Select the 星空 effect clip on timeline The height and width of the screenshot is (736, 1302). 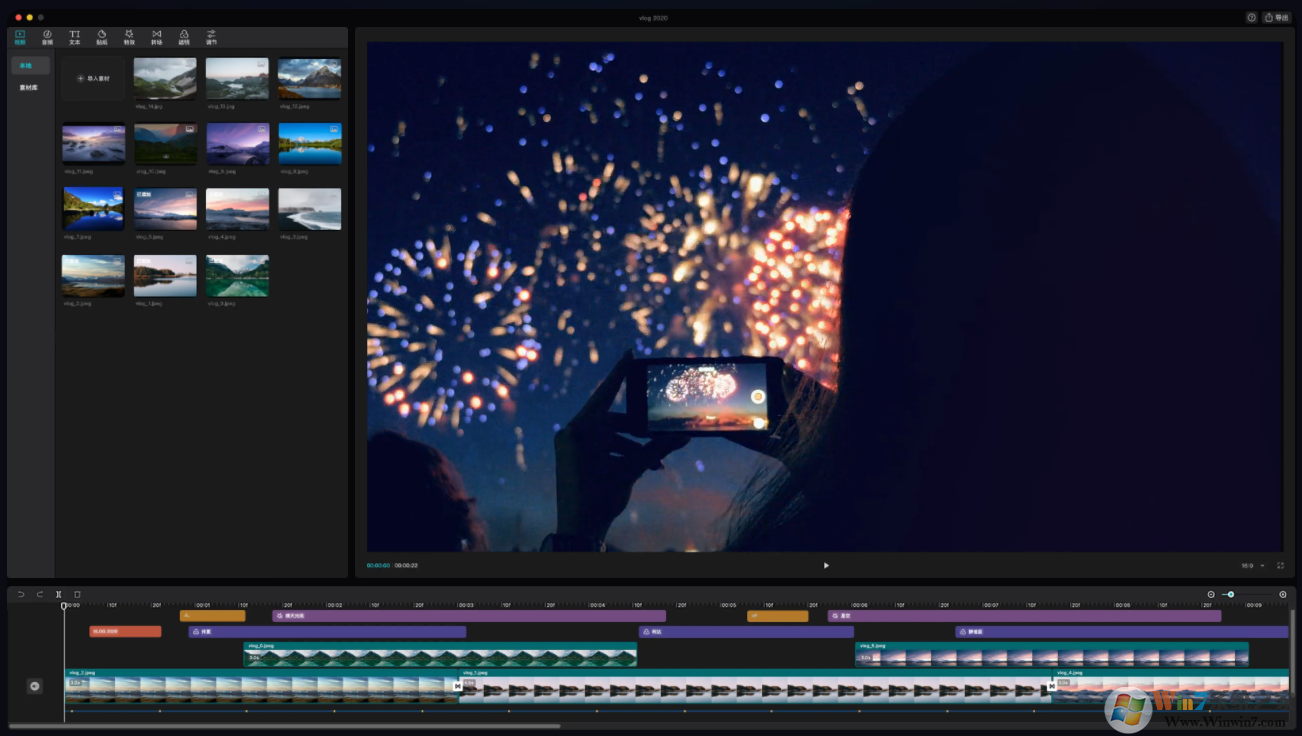(x=1024, y=616)
